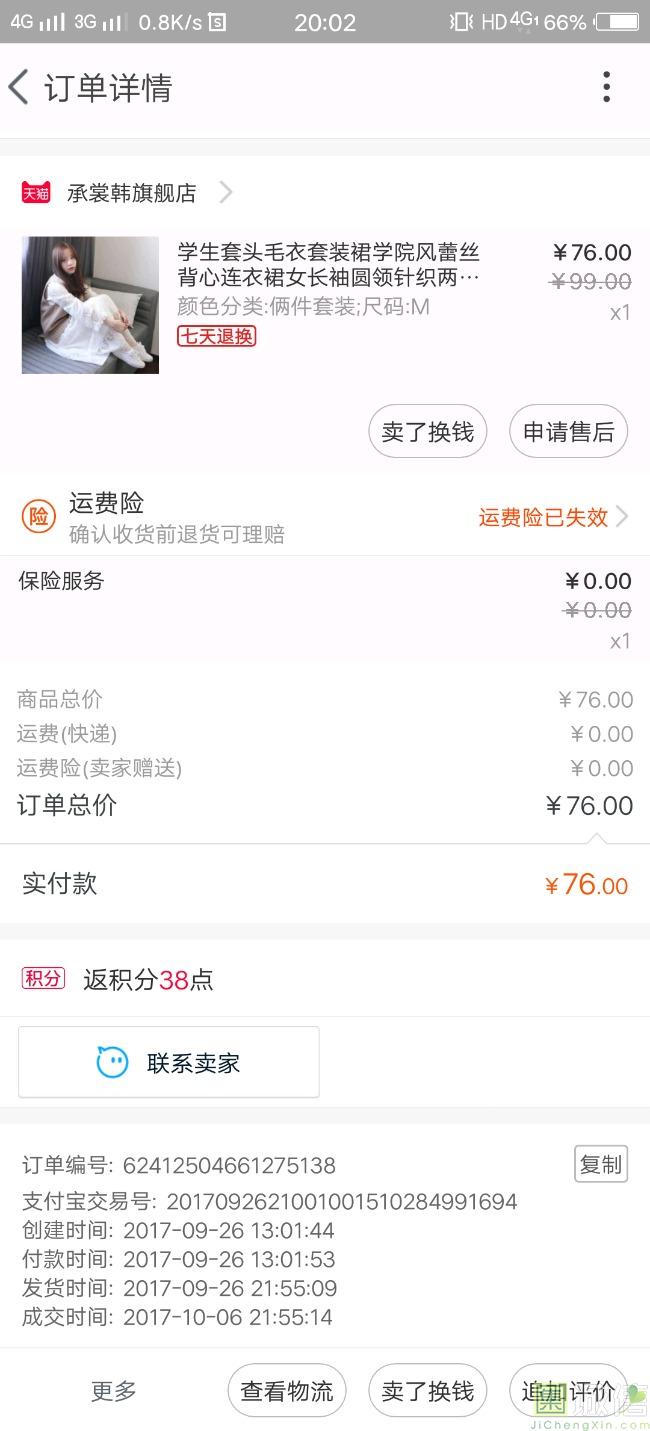The height and width of the screenshot is (1431, 650).
Task: Open the 更多 menu at bottom
Action: click(114, 1391)
